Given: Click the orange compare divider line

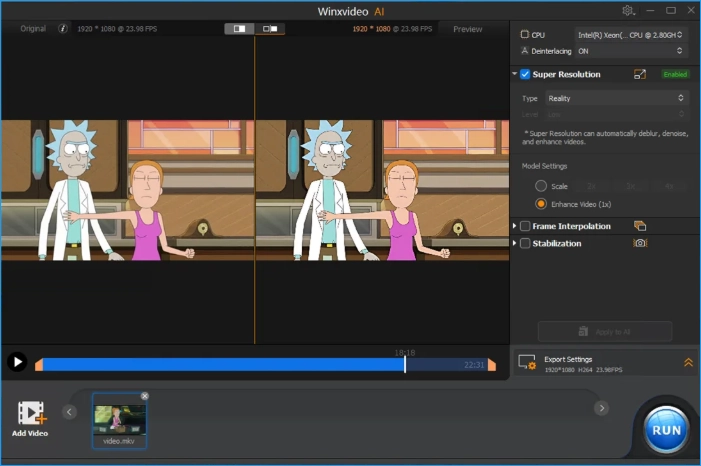Looking at the screenshot, I should click(255, 190).
